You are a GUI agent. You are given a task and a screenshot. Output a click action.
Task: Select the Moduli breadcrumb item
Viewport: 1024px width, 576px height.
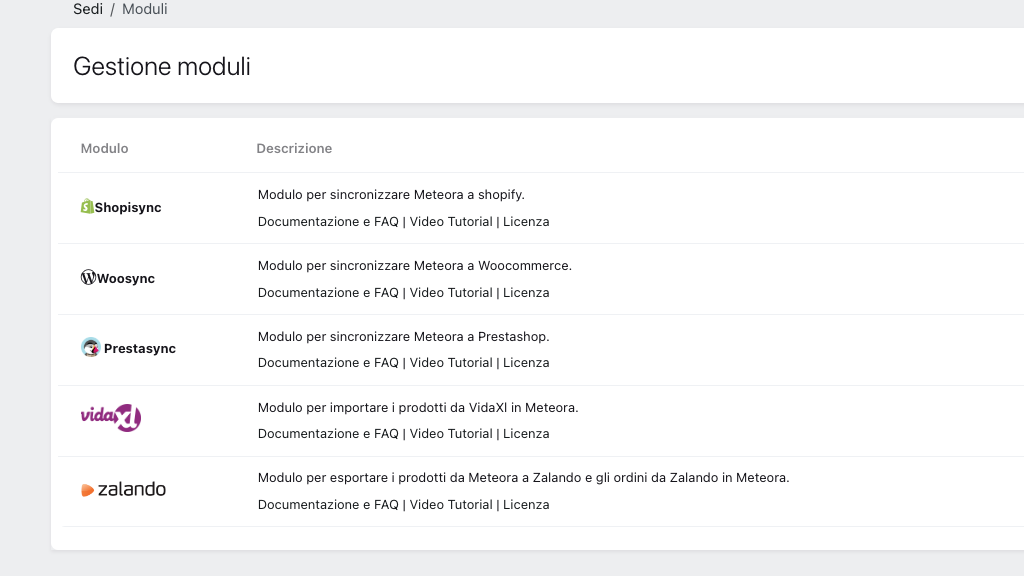coord(145,9)
